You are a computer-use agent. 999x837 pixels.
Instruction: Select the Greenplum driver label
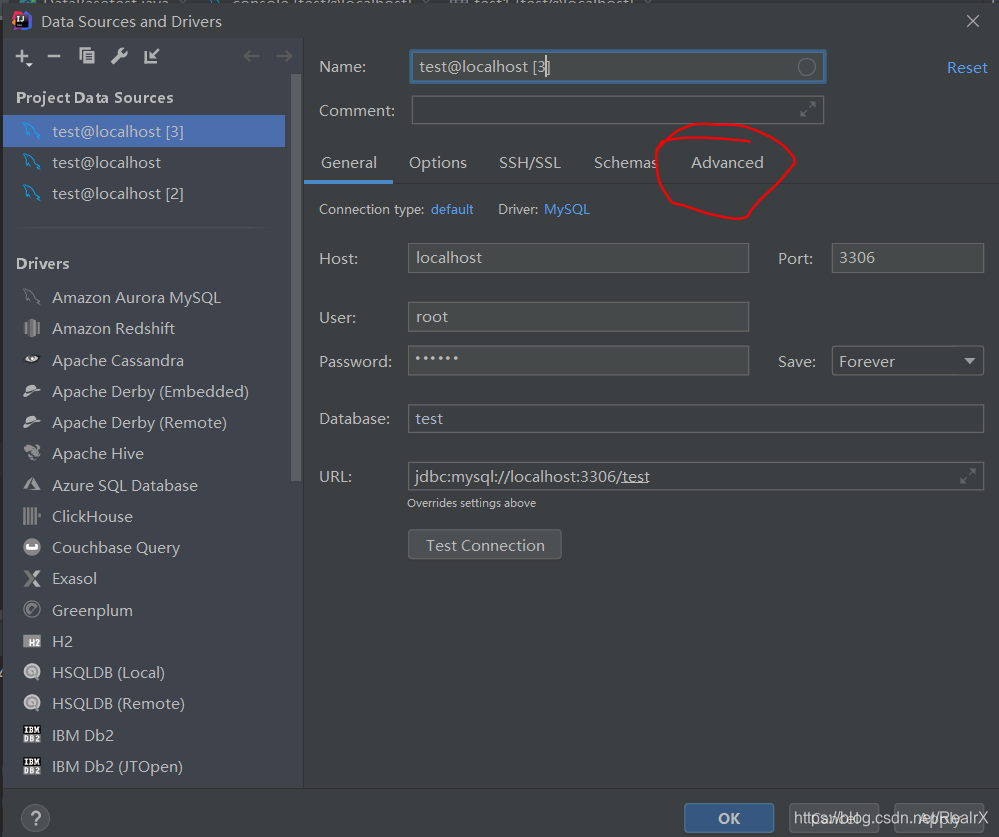pyautogui.click(x=92, y=611)
